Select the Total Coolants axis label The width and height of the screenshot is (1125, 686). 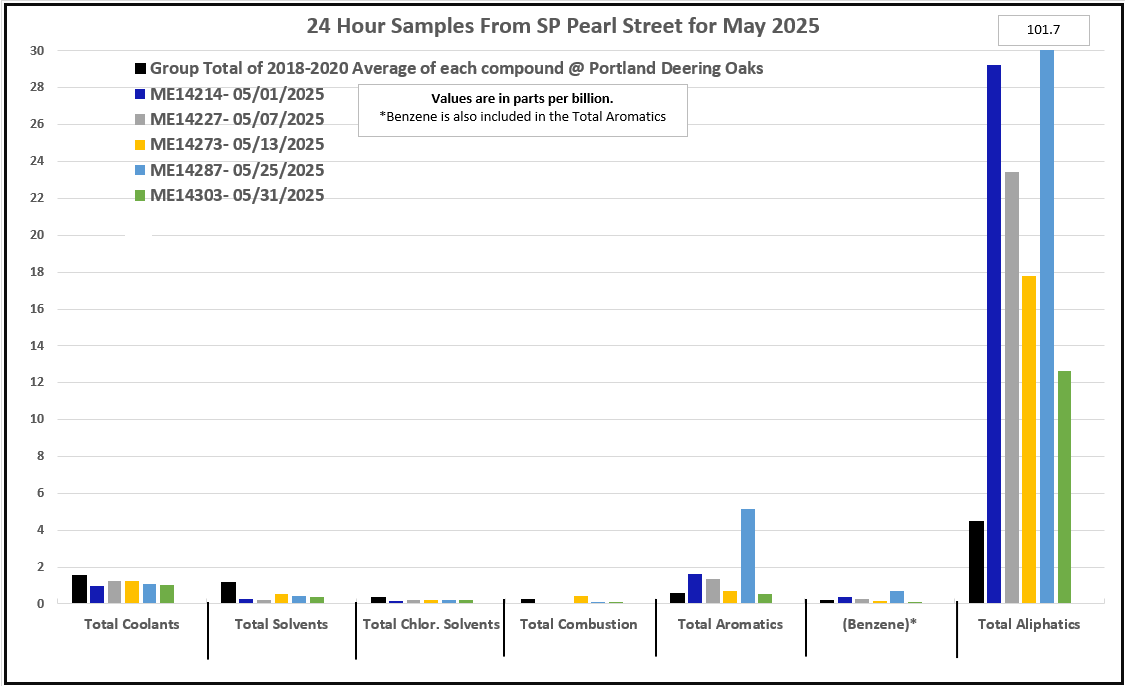click(x=132, y=625)
